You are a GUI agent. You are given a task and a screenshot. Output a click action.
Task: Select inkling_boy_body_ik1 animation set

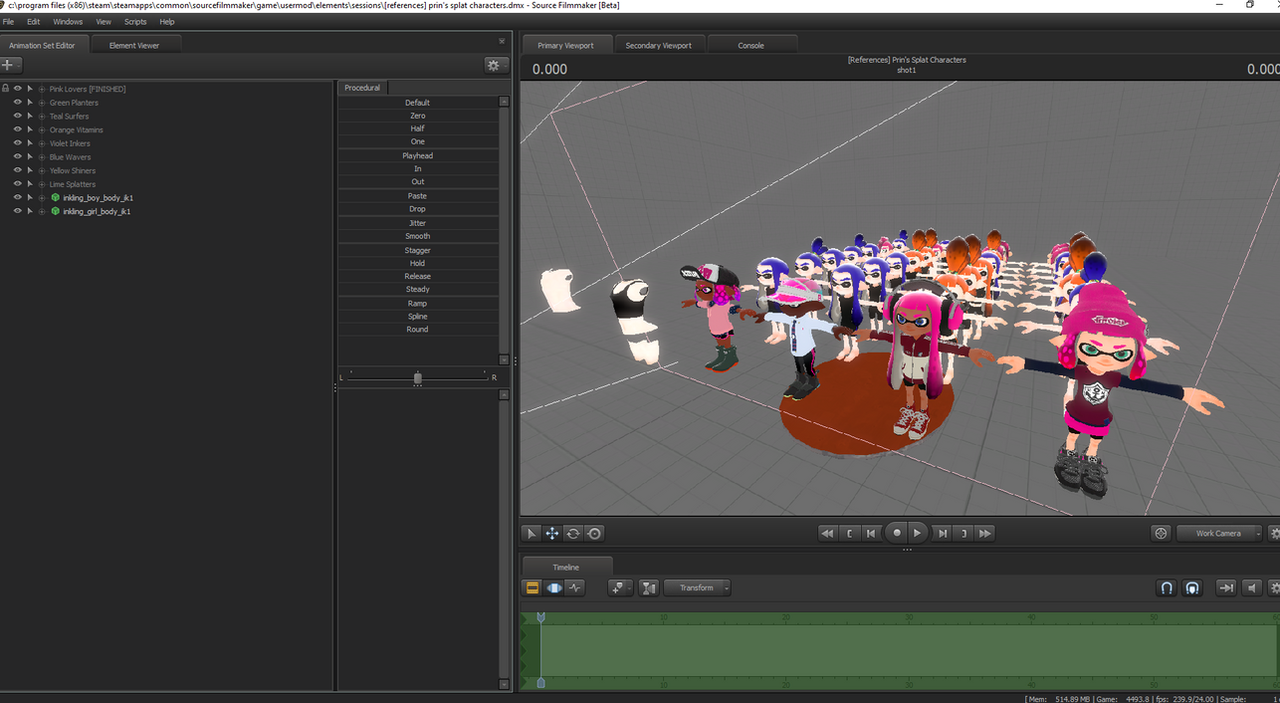(x=98, y=198)
